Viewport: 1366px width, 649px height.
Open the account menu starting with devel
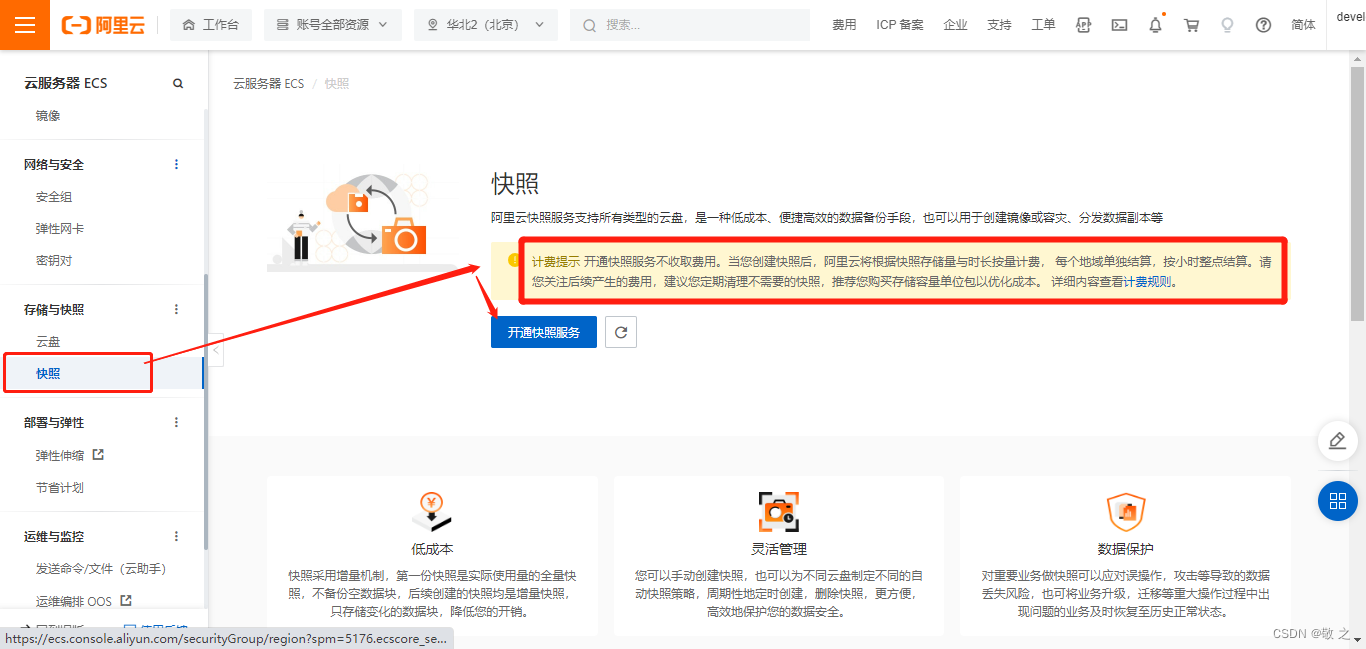coord(1350,16)
